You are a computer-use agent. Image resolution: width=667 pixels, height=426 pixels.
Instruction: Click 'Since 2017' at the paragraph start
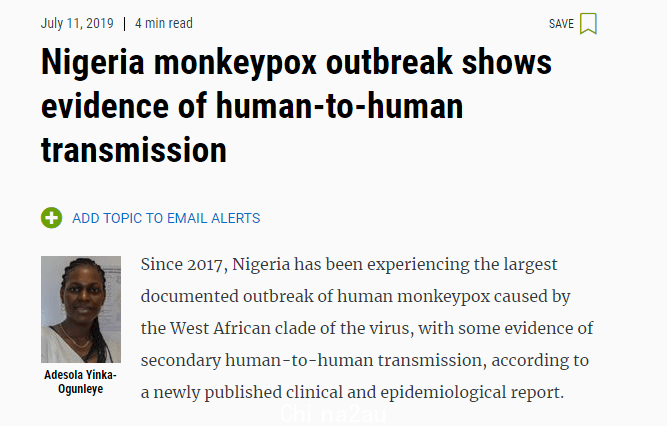pyautogui.click(x=182, y=265)
